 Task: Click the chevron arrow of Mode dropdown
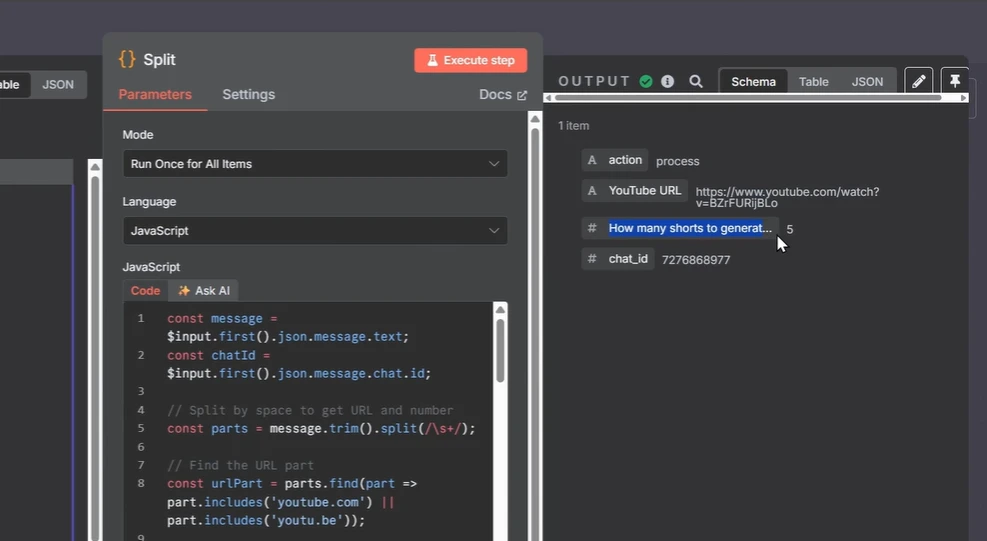coord(494,164)
